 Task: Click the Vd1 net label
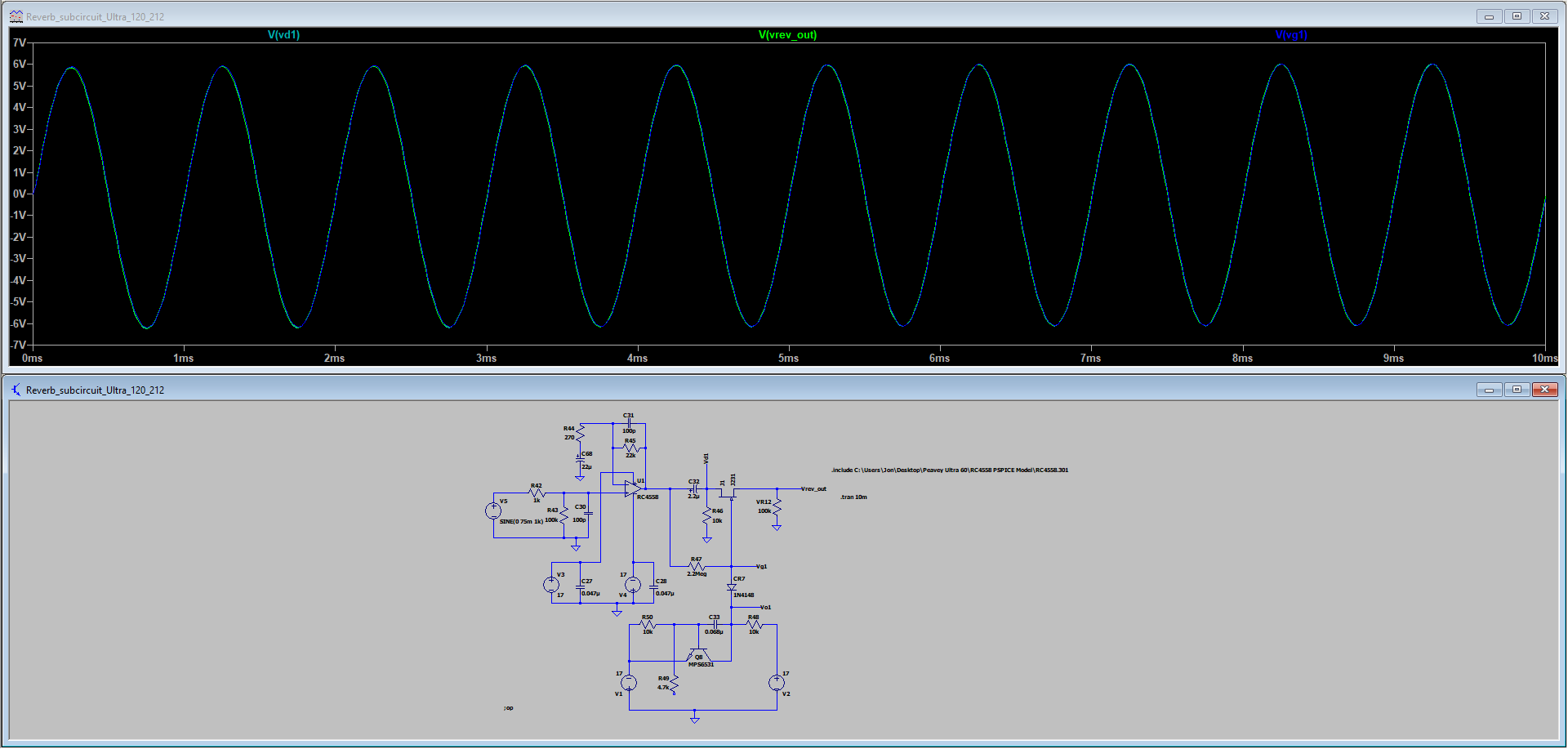point(706,459)
